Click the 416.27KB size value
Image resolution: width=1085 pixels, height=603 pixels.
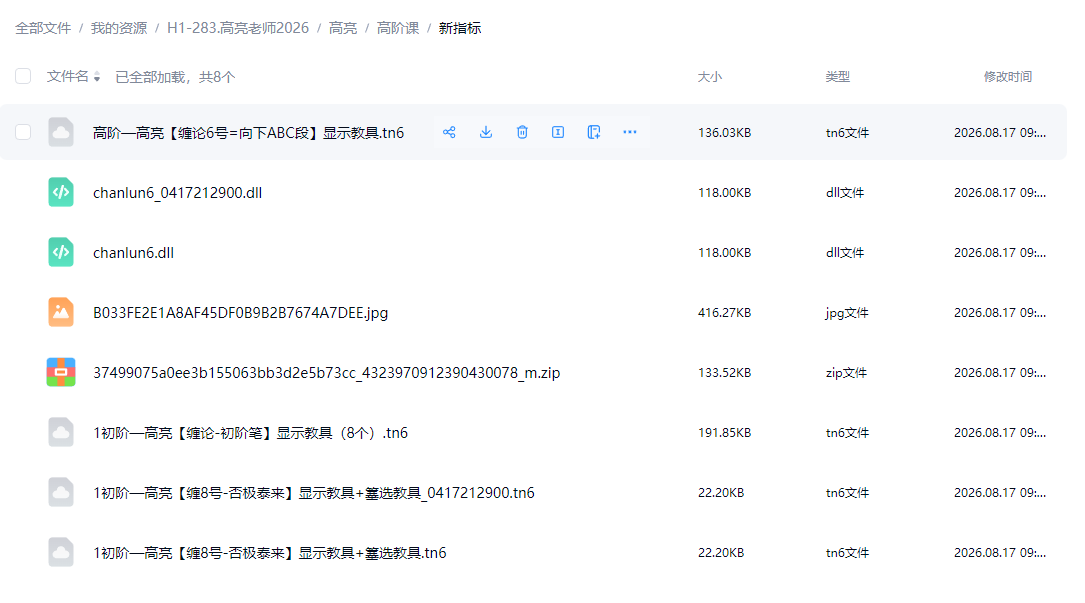[x=724, y=313]
